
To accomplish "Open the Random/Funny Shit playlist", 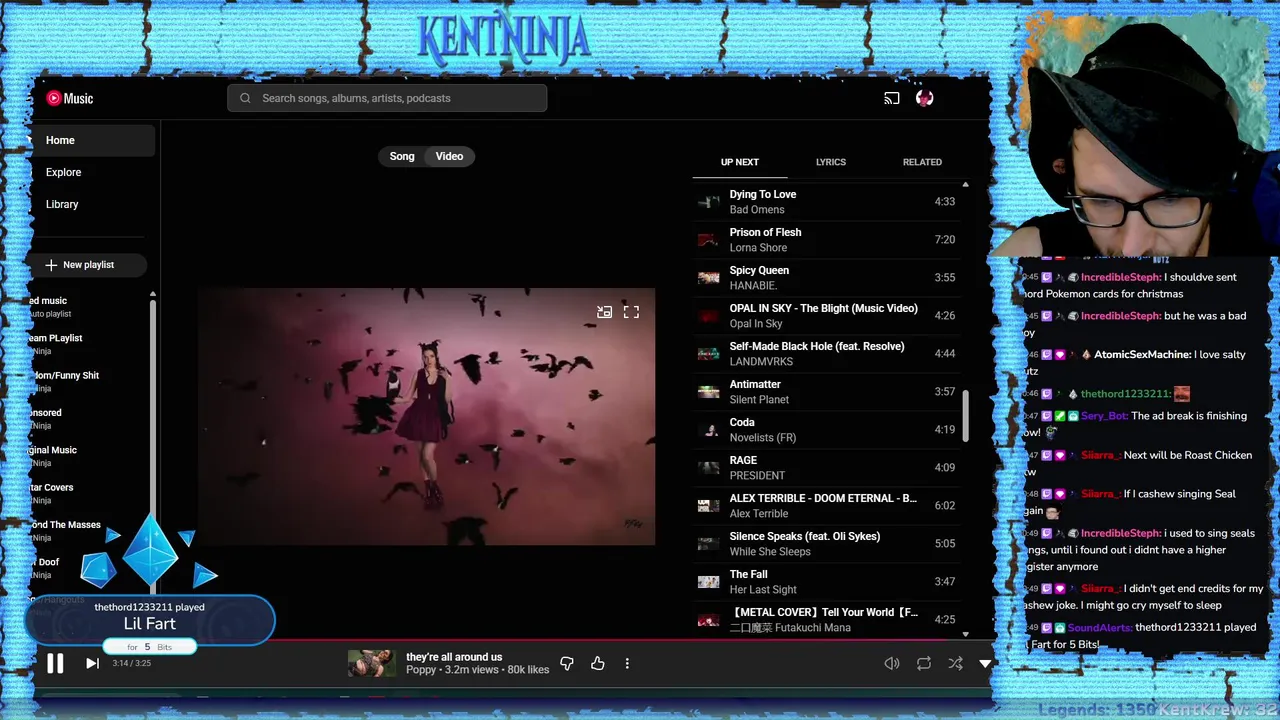I will 64,381.
